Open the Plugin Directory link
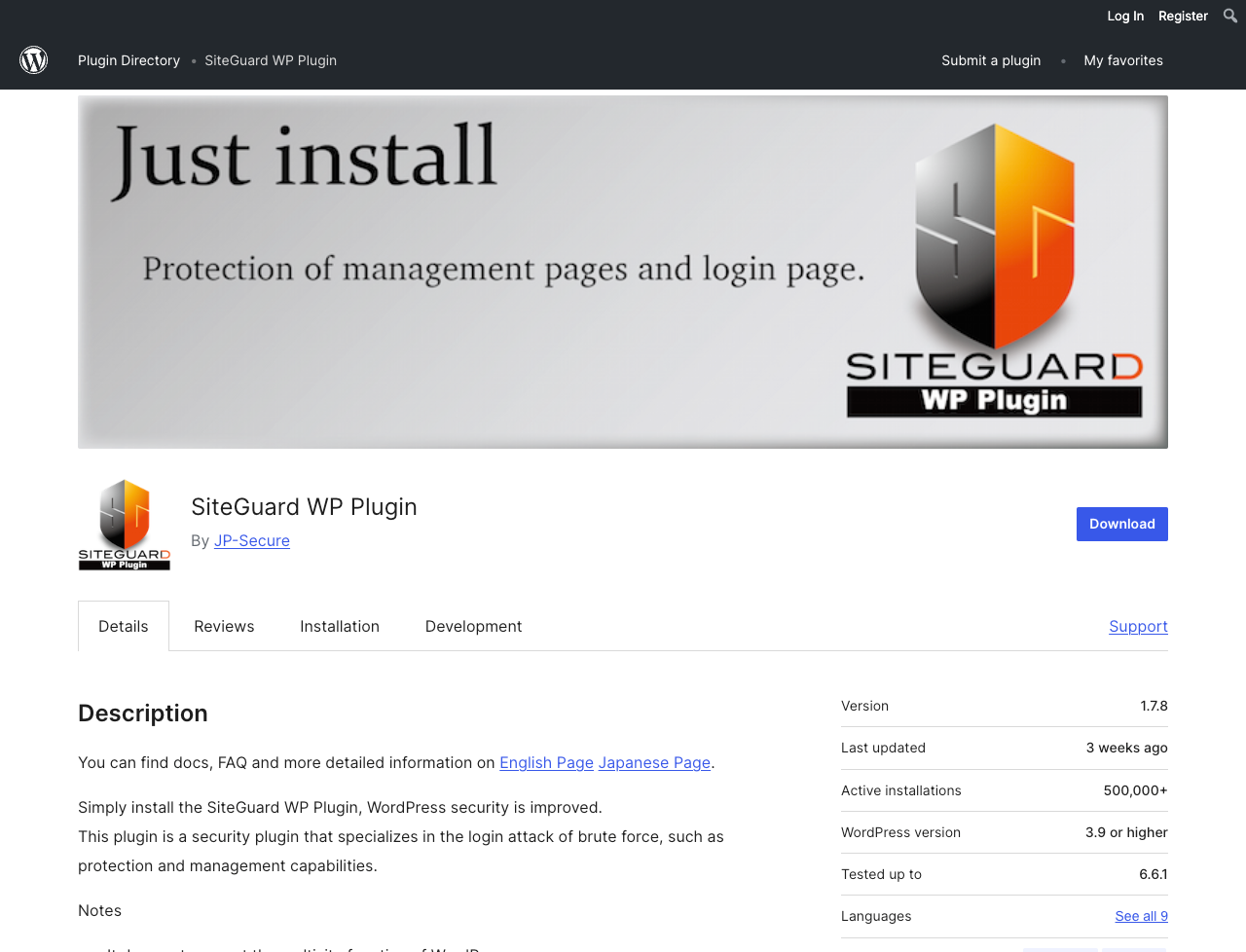1246x952 pixels. coord(128,60)
